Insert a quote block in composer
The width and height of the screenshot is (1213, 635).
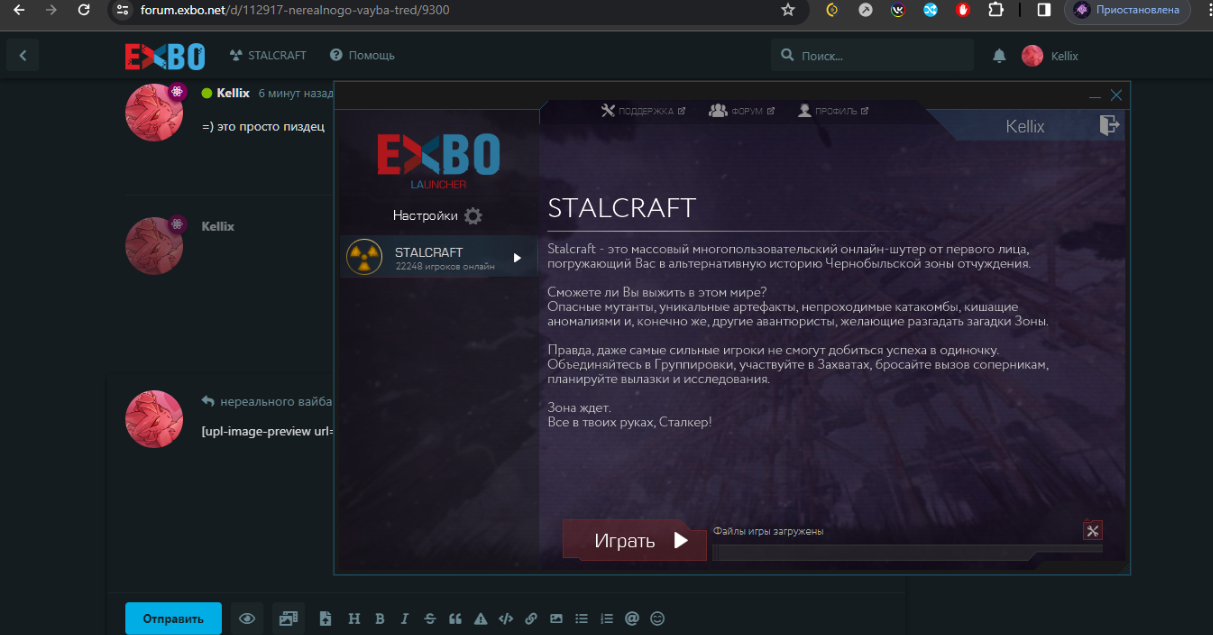click(x=455, y=619)
